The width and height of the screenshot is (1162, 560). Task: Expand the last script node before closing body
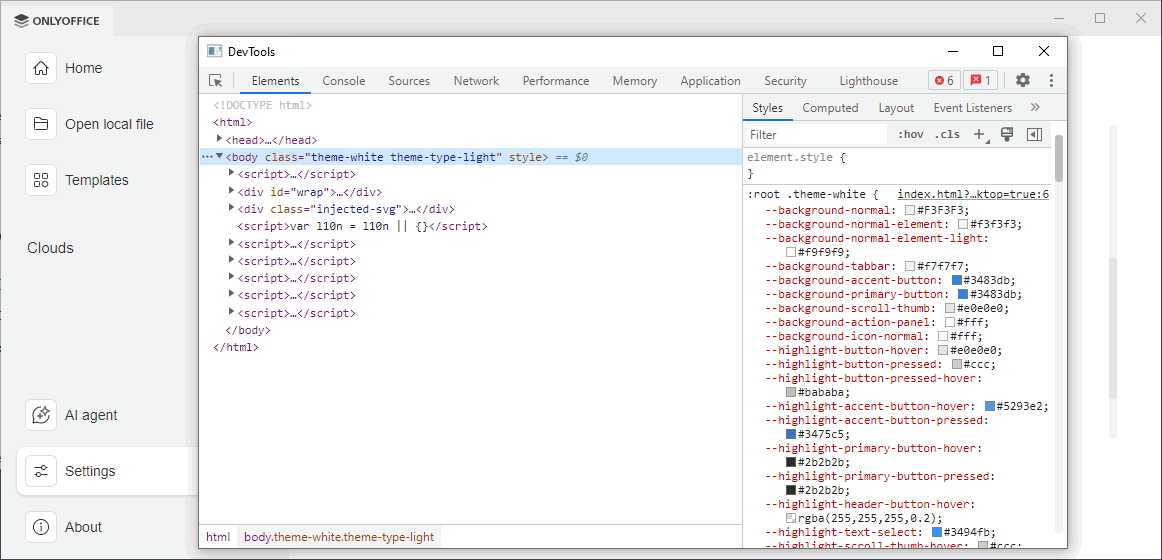pos(232,312)
